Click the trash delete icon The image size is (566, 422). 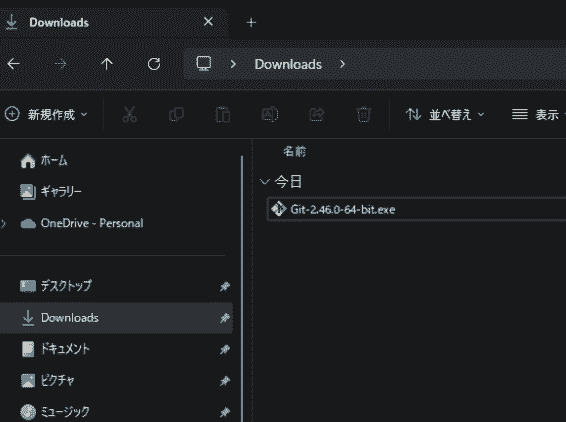[x=363, y=114]
